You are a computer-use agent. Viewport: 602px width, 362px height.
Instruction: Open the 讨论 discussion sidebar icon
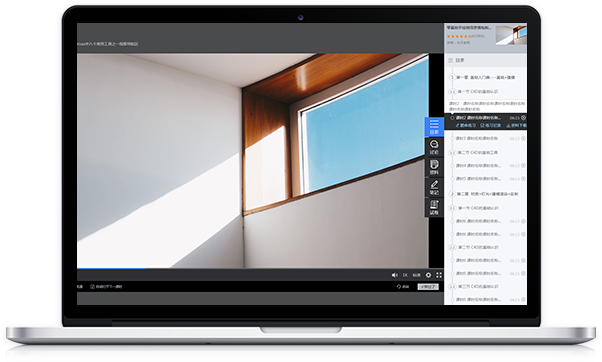point(434,147)
